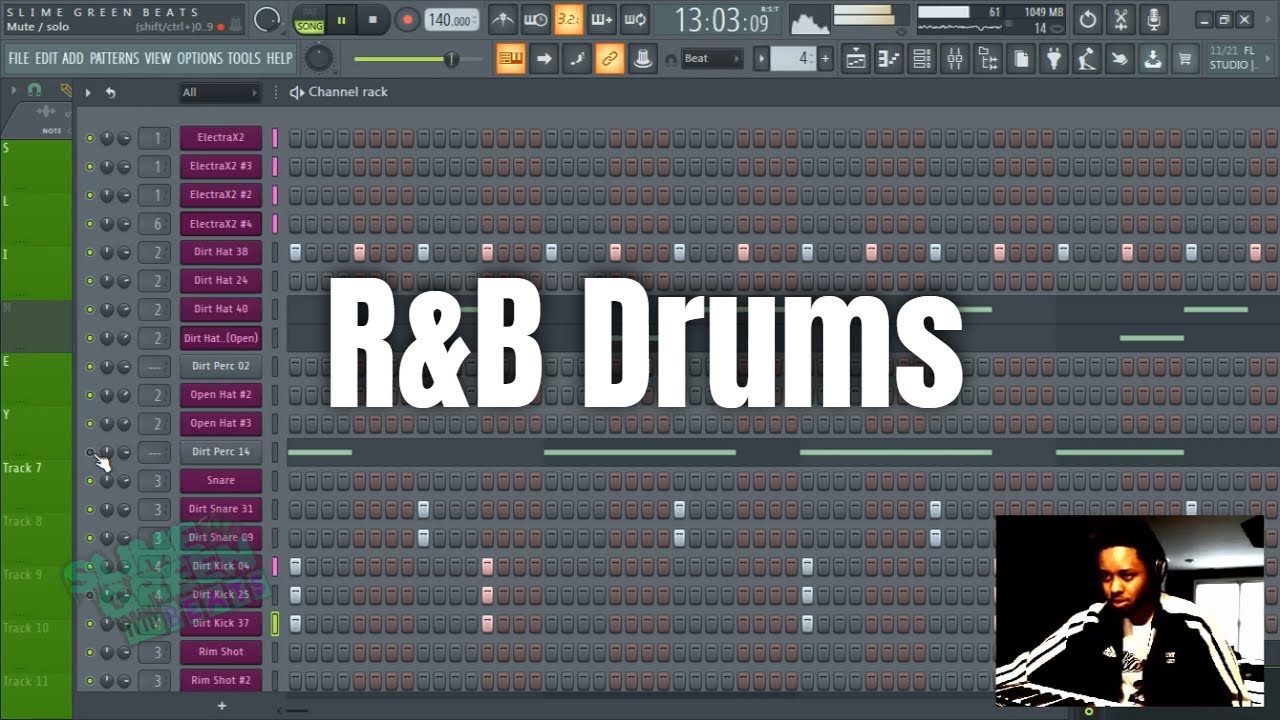Screen dimensions: 1280x720
Task: Click the typing keyboard to piano icon
Action: (510, 59)
